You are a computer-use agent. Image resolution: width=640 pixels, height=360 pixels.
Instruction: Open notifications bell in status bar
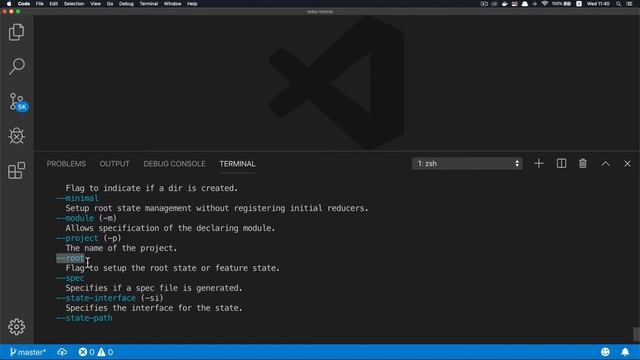click(625, 352)
